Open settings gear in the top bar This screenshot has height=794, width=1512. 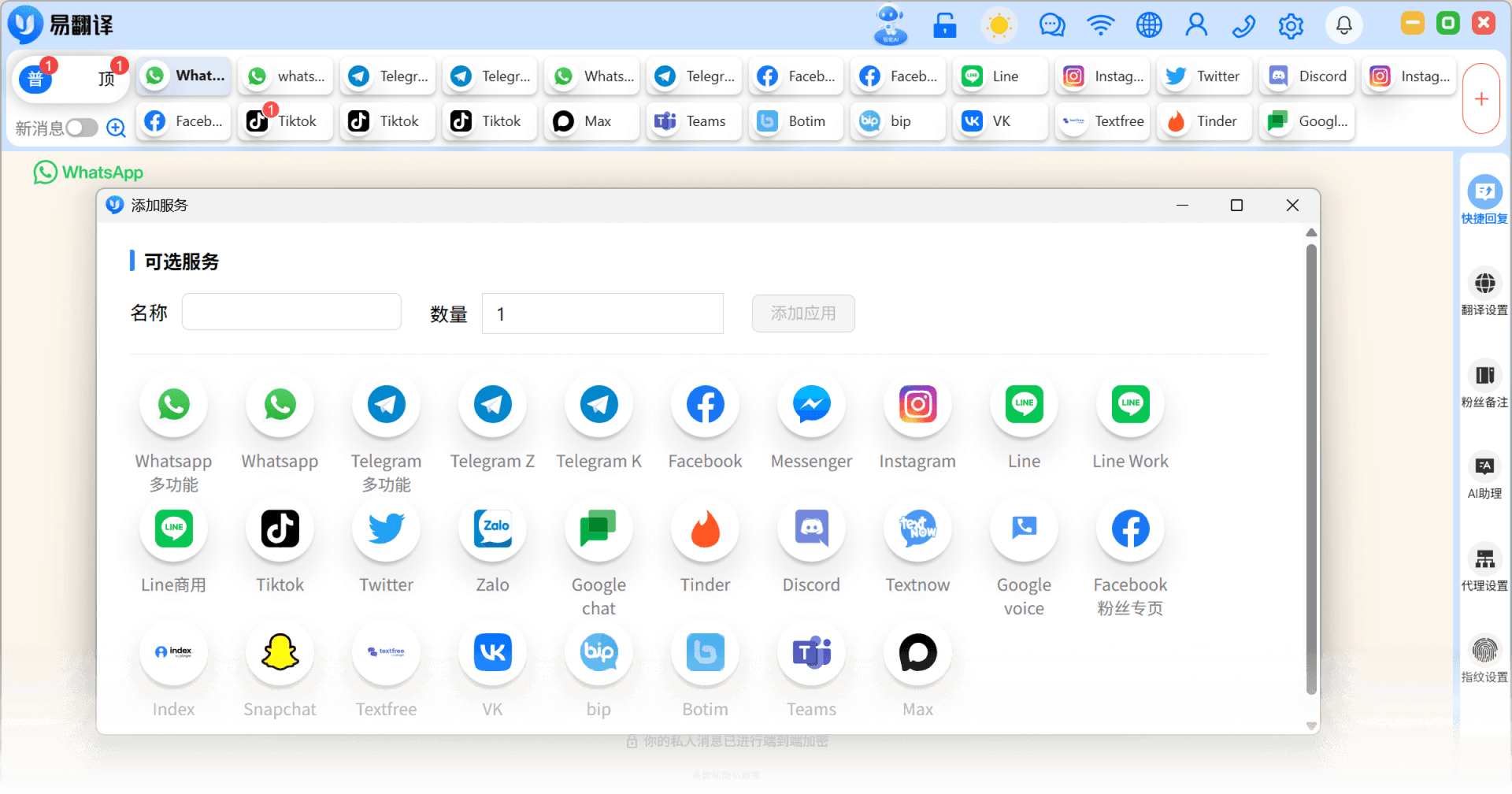coord(1291,26)
